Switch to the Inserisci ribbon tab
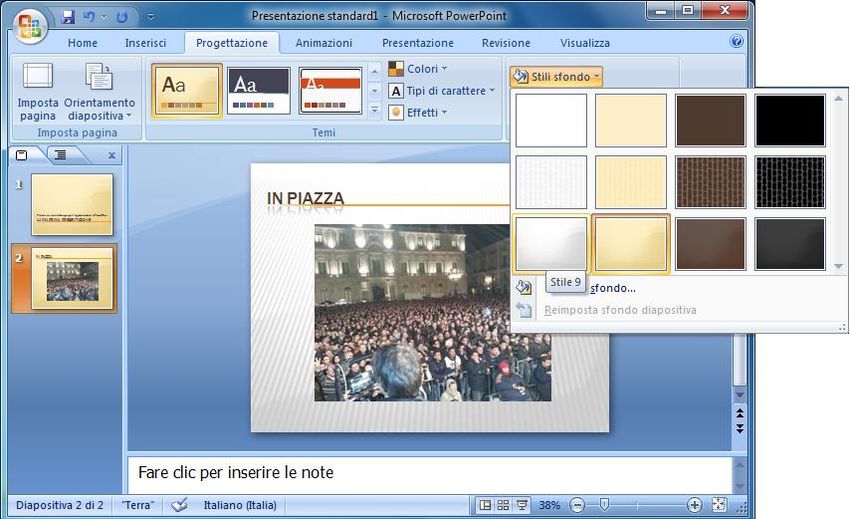This screenshot has height=519, width=850. pos(146,43)
